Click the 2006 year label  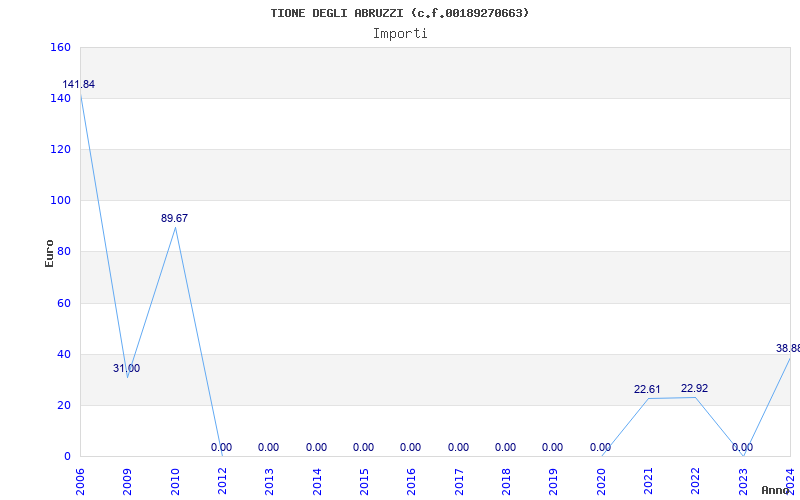click(x=80, y=482)
